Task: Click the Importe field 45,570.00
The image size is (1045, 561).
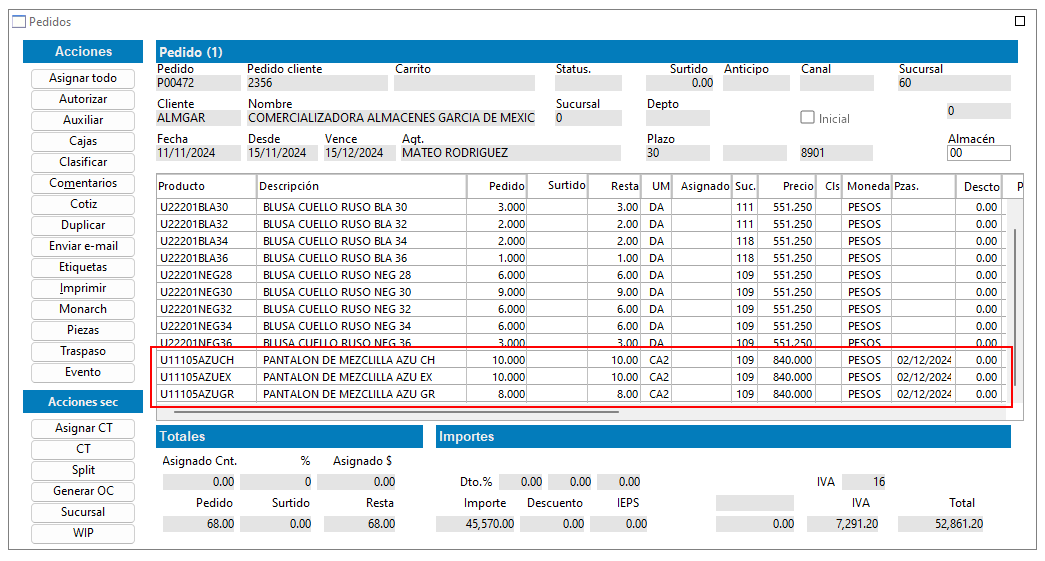Action: coord(476,524)
